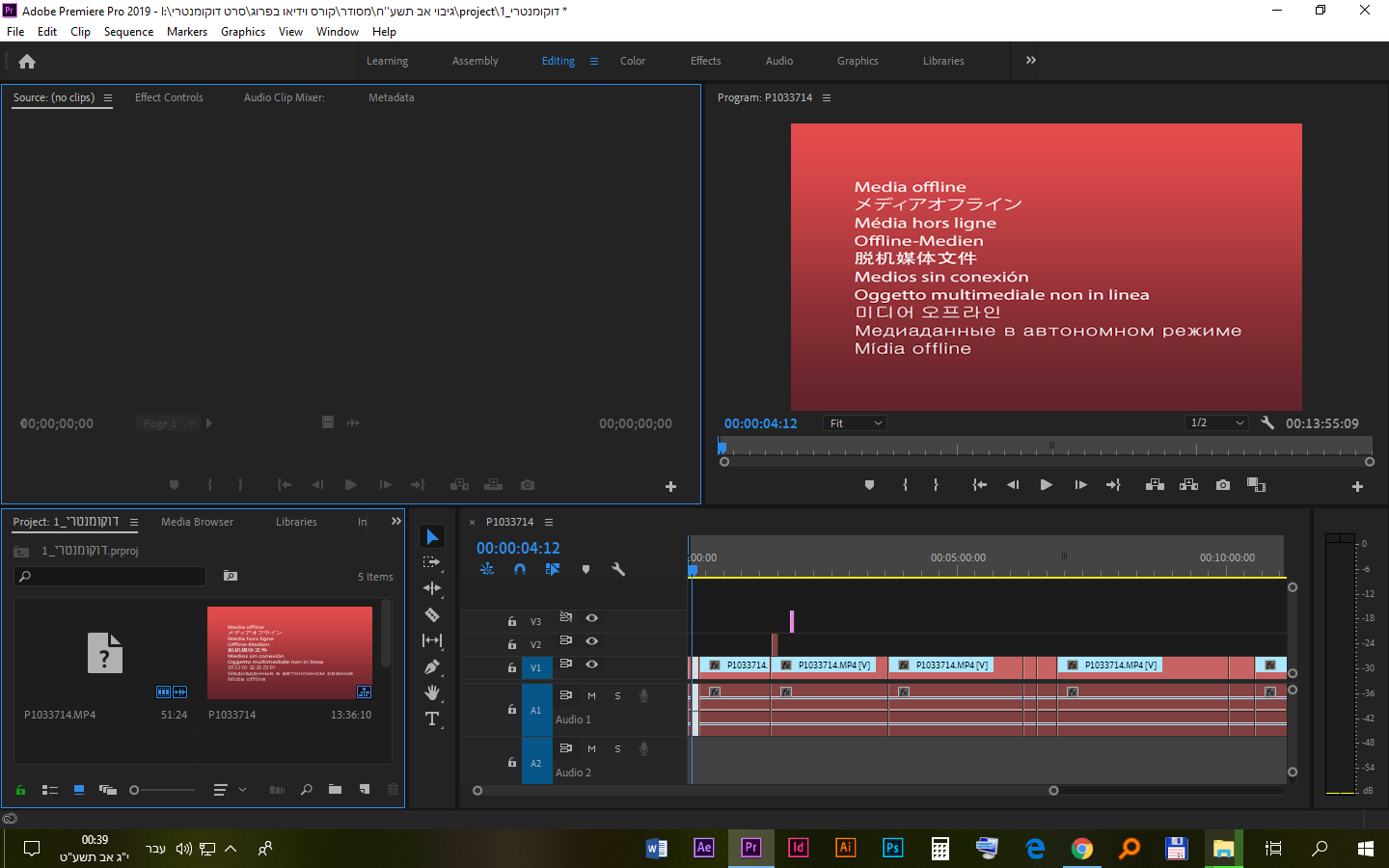Image resolution: width=1389 pixels, height=868 pixels.
Task: Toggle snap magnet in timeline
Action: pos(520,569)
